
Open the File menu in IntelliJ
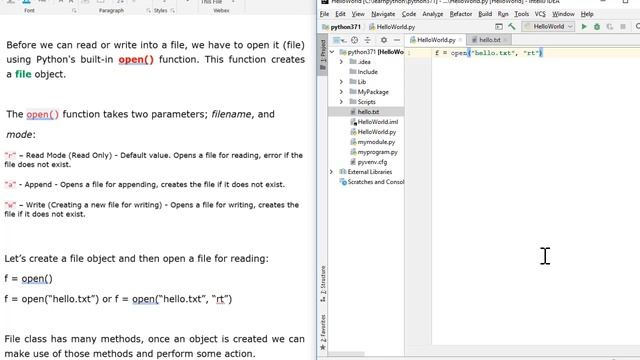tap(324, 14)
